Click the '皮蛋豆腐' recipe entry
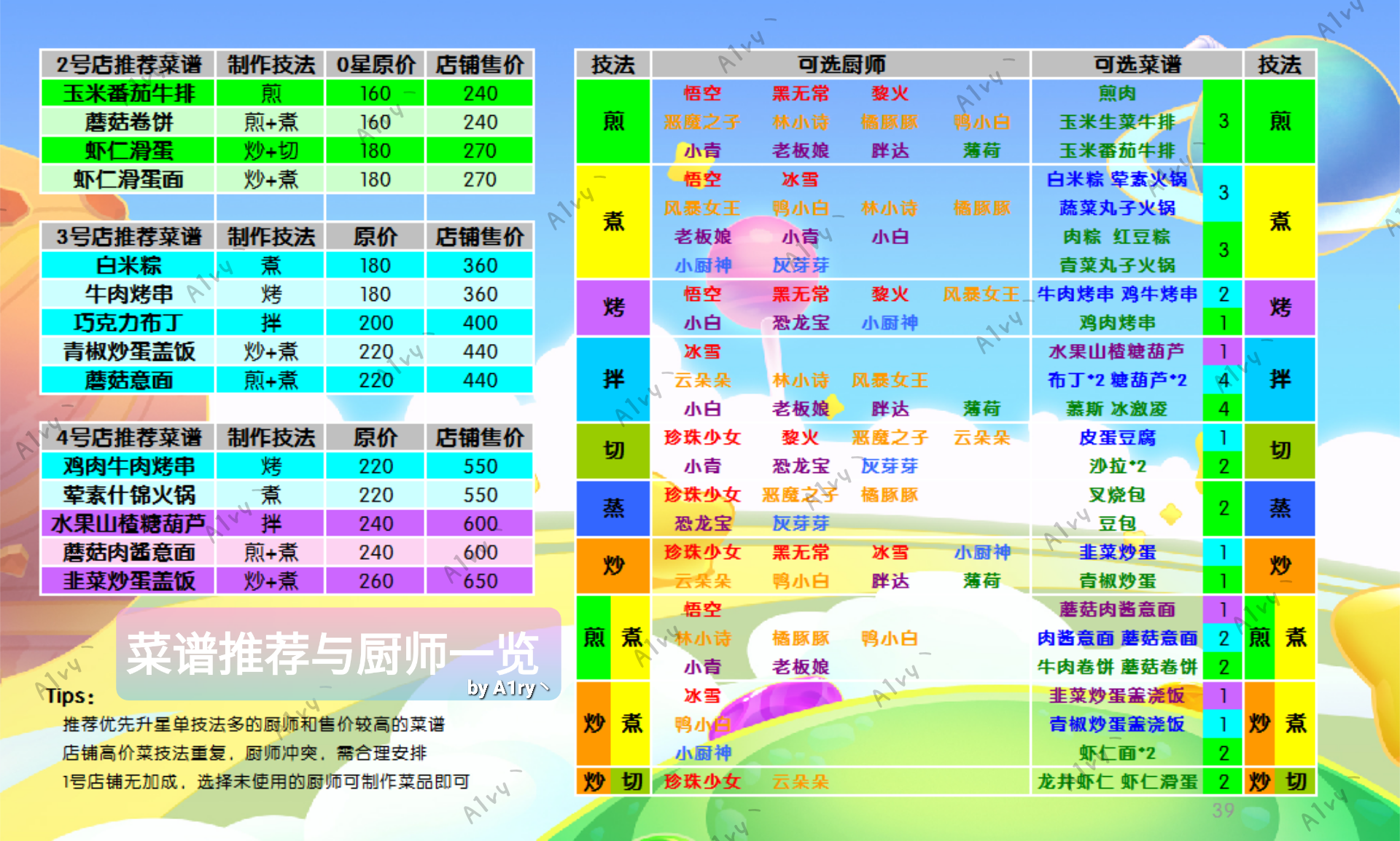This screenshot has width=1400, height=841. click(1117, 437)
